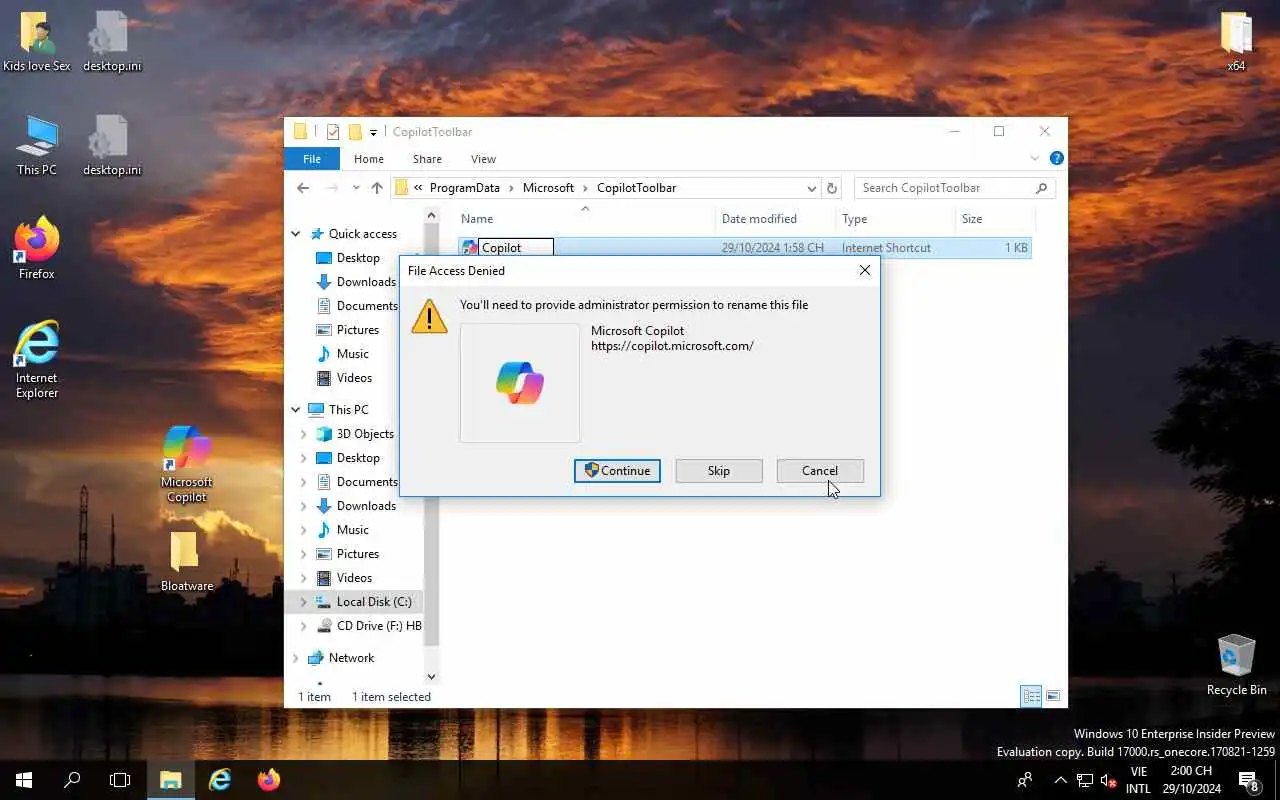The height and width of the screenshot is (800, 1280).
Task: Click File Explorer taskbar icon
Action: (171, 780)
